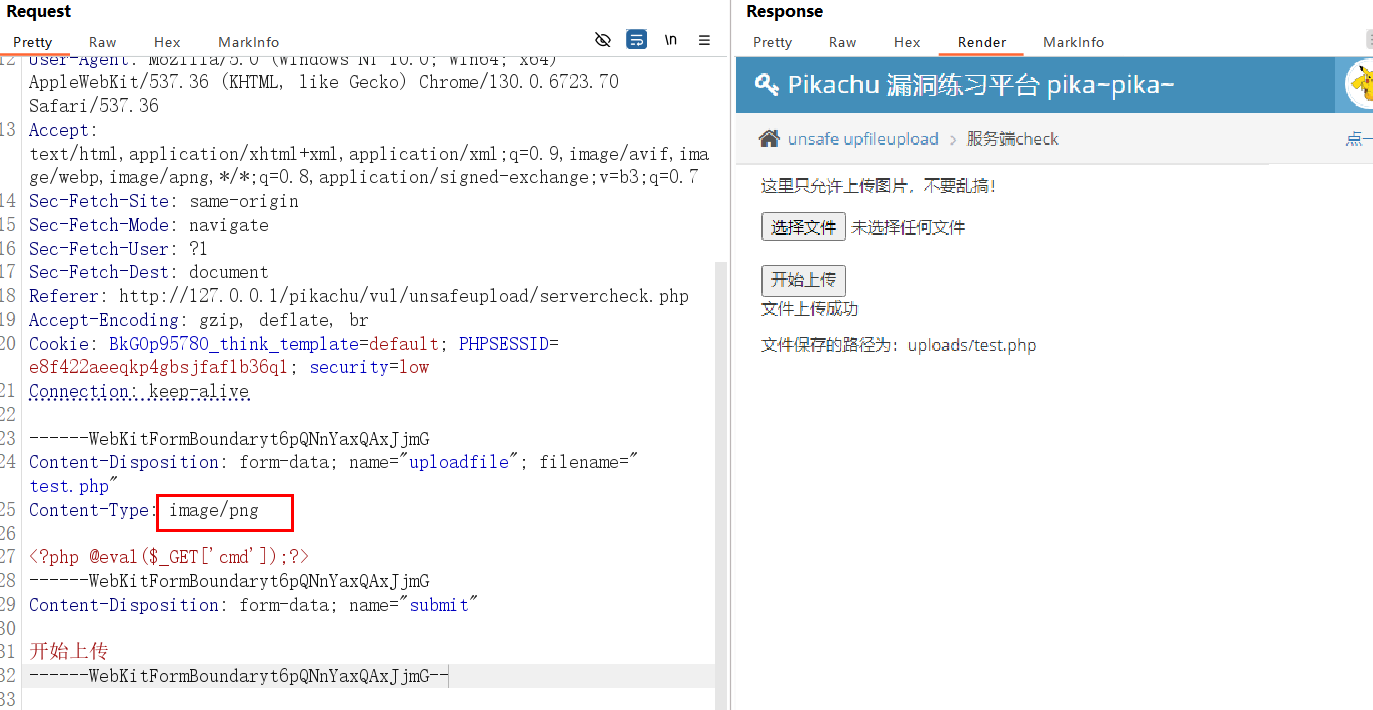Click the 这里只允许上传图片 notice text
The width and height of the screenshot is (1373, 710).
pyautogui.click(x=878, y=186)
